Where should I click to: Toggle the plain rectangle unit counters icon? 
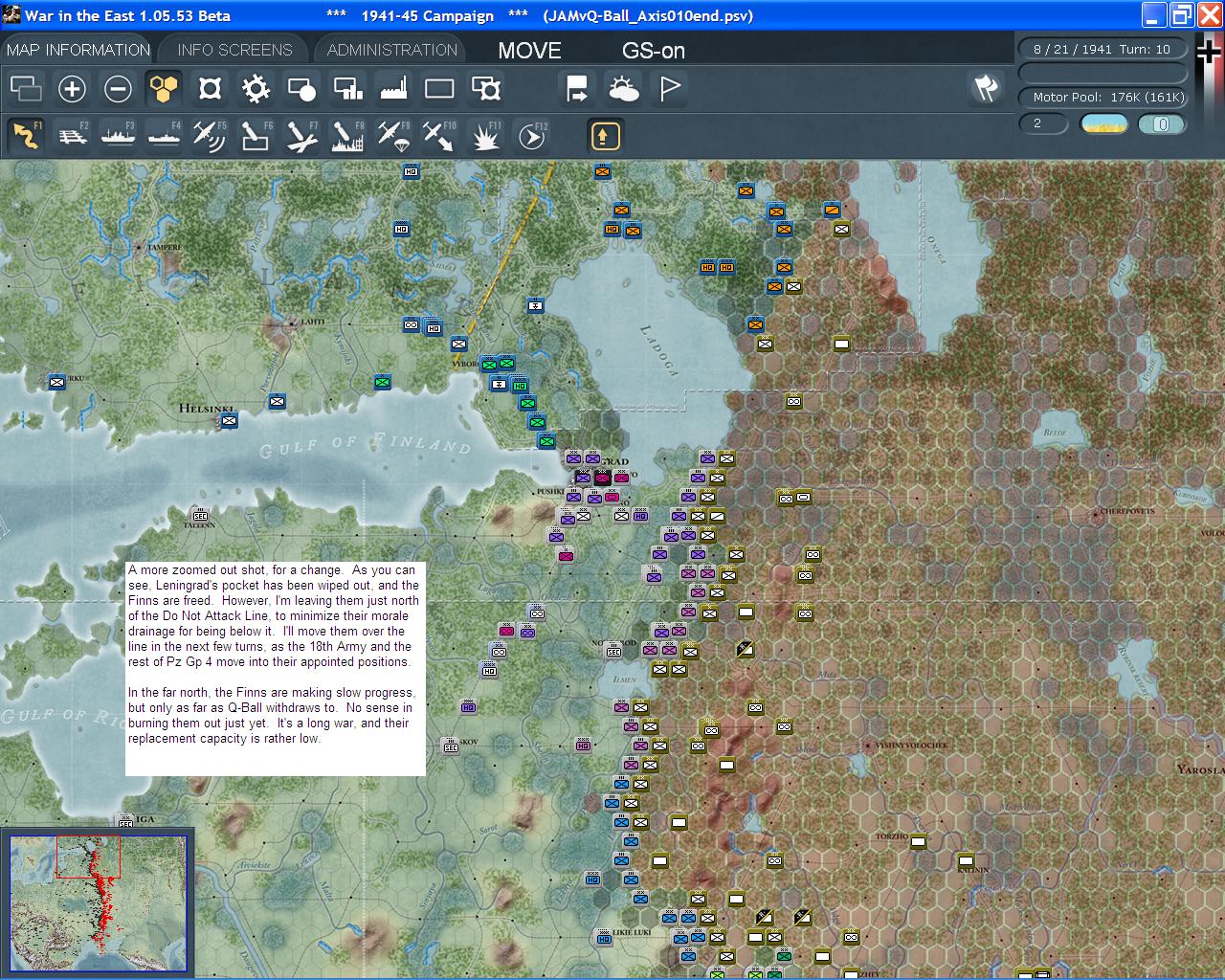(439, 89)
